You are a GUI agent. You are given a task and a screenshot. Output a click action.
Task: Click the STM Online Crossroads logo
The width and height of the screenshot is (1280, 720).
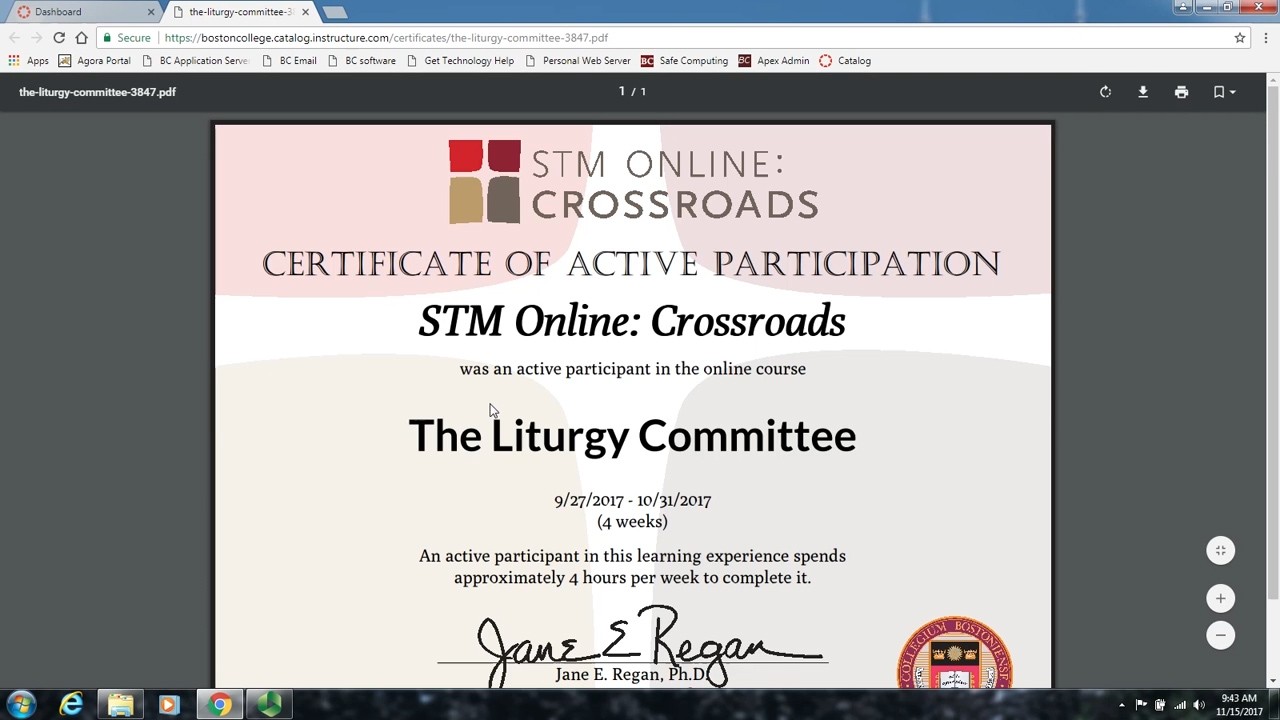tap(633, 181)
